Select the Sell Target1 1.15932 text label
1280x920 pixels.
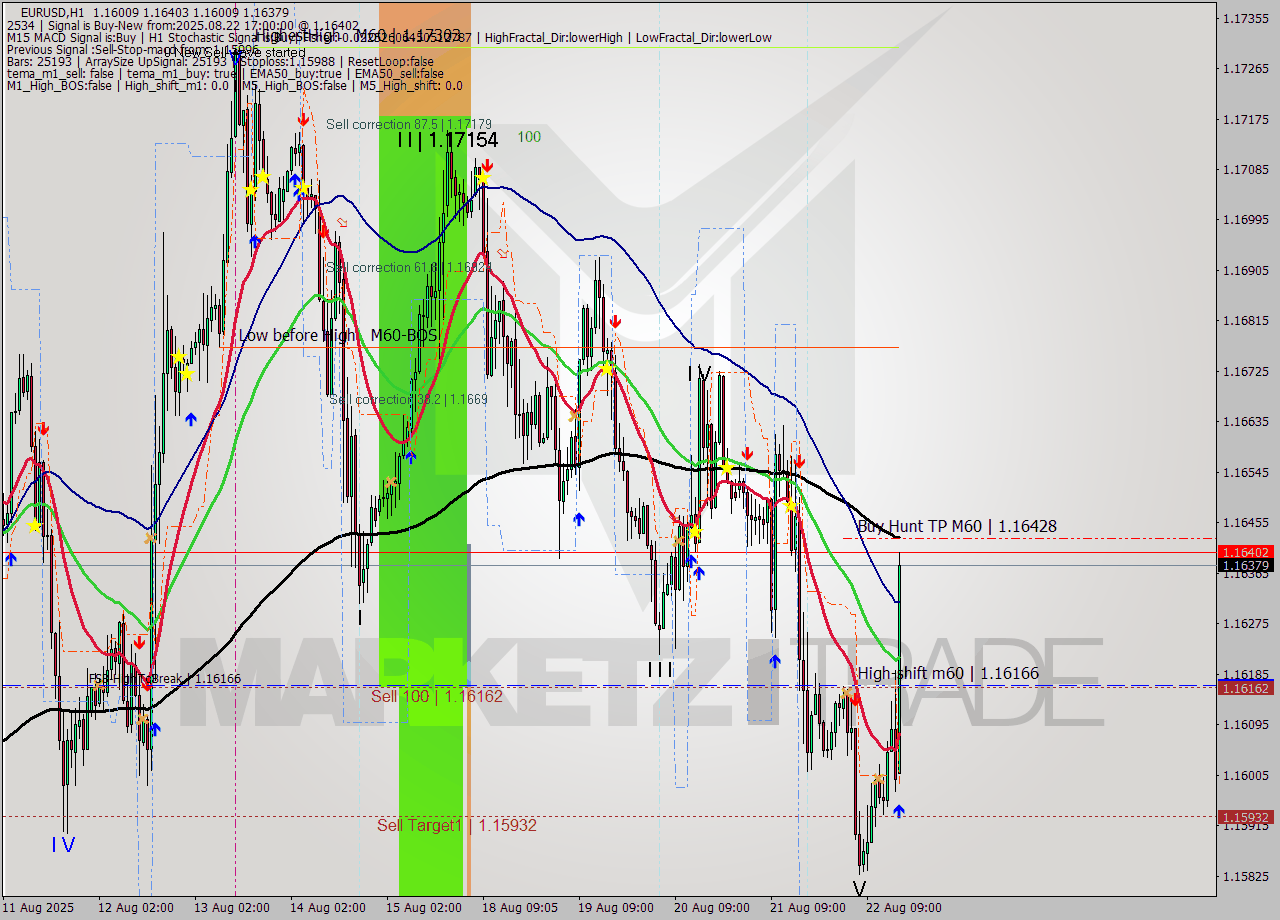(x=456, y=825)
